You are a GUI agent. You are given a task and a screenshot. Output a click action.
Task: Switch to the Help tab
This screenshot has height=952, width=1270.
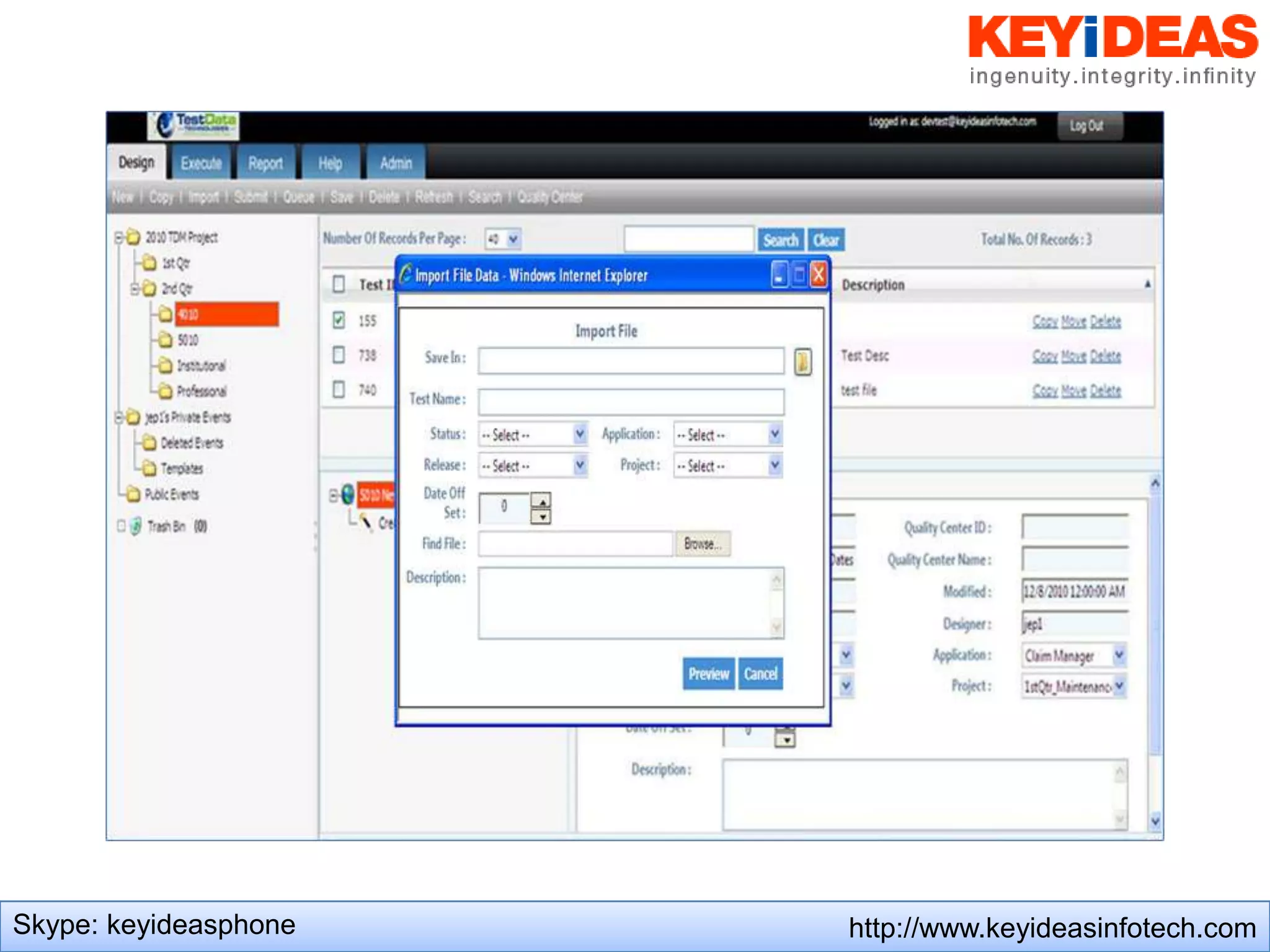tap(331, 164)
